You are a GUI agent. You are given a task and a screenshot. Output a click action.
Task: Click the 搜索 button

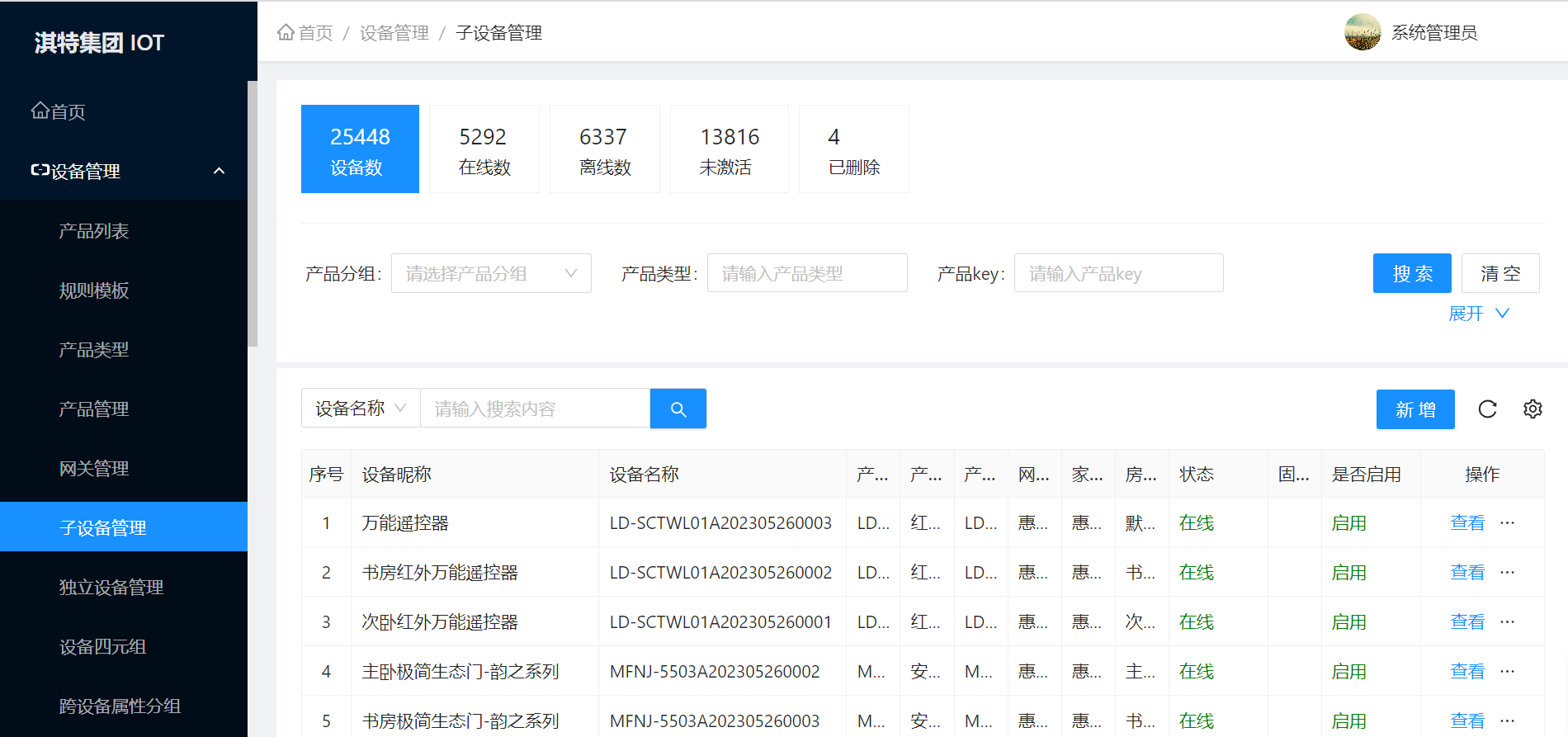[x=1412, y=273]
